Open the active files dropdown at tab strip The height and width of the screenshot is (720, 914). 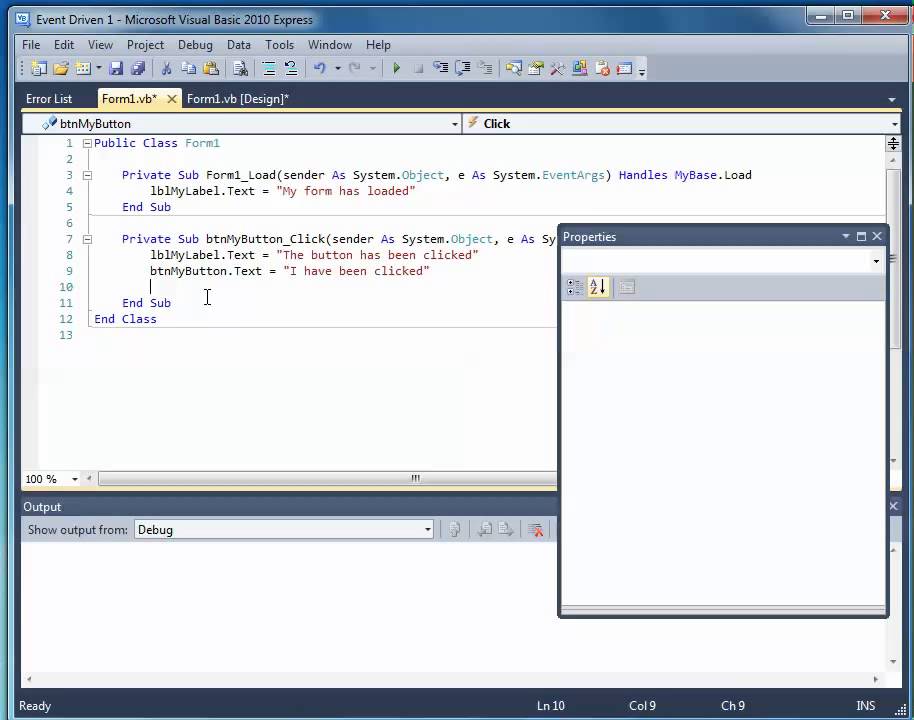pyautogui.click(x=892, y=100)
